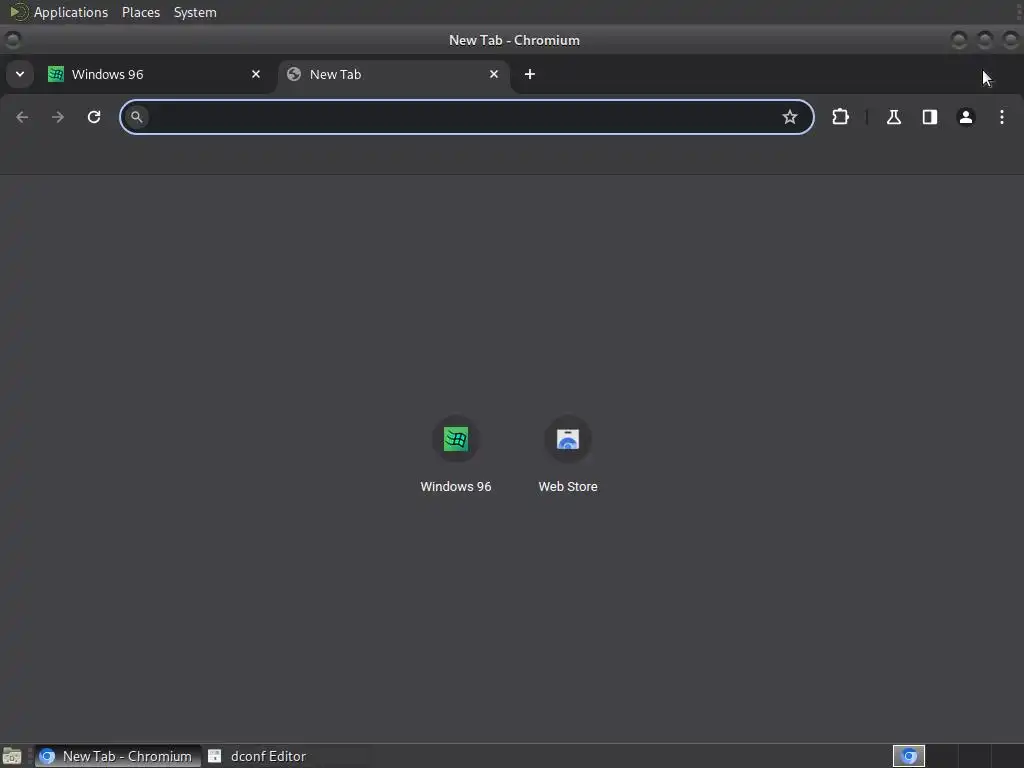Open the Windows 96 shortcut tile
Viewport: 1024px width, 768px height.
tap(456, 455)
